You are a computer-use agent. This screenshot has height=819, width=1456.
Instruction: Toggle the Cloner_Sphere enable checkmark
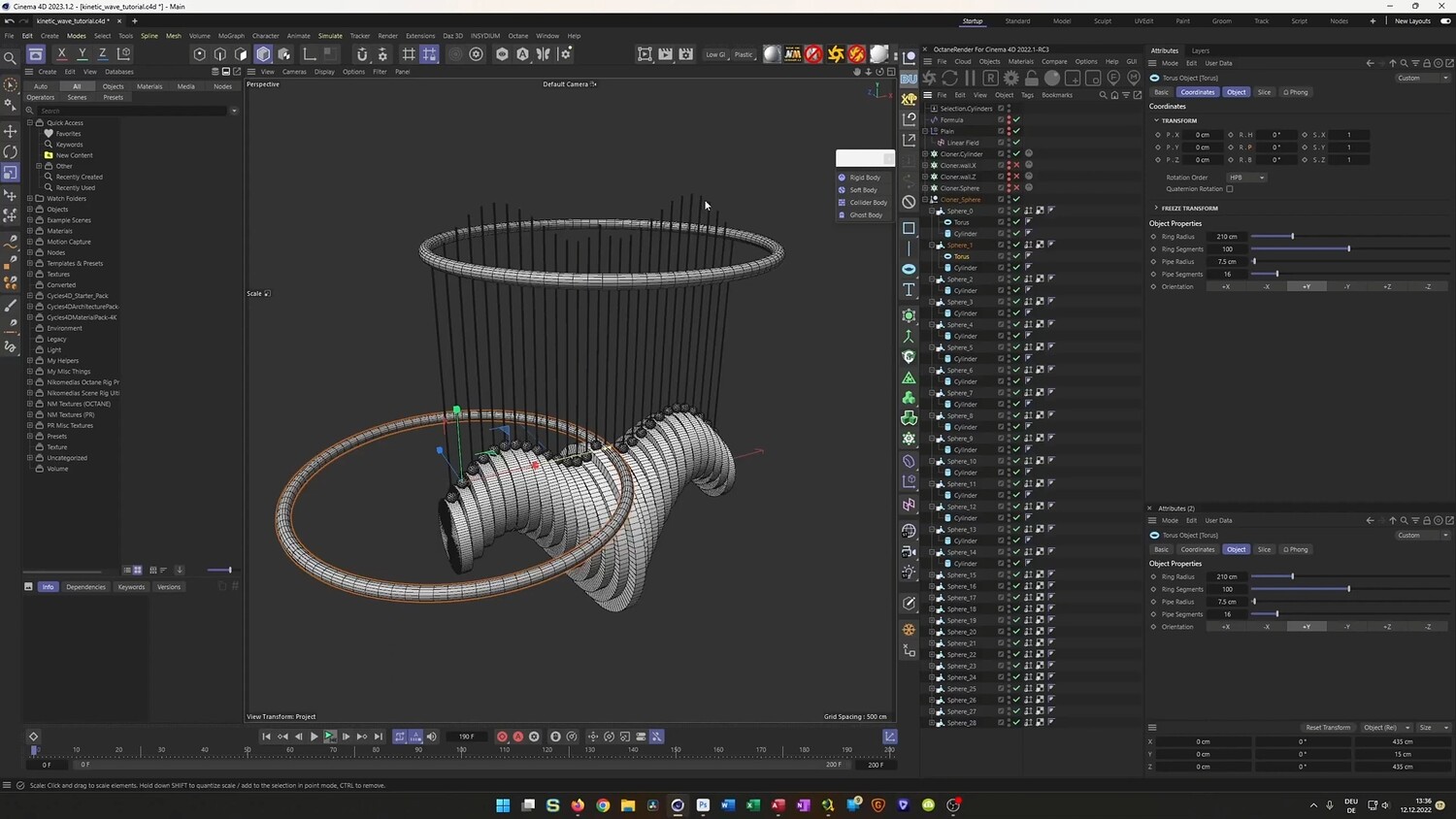click(1016, 200)
